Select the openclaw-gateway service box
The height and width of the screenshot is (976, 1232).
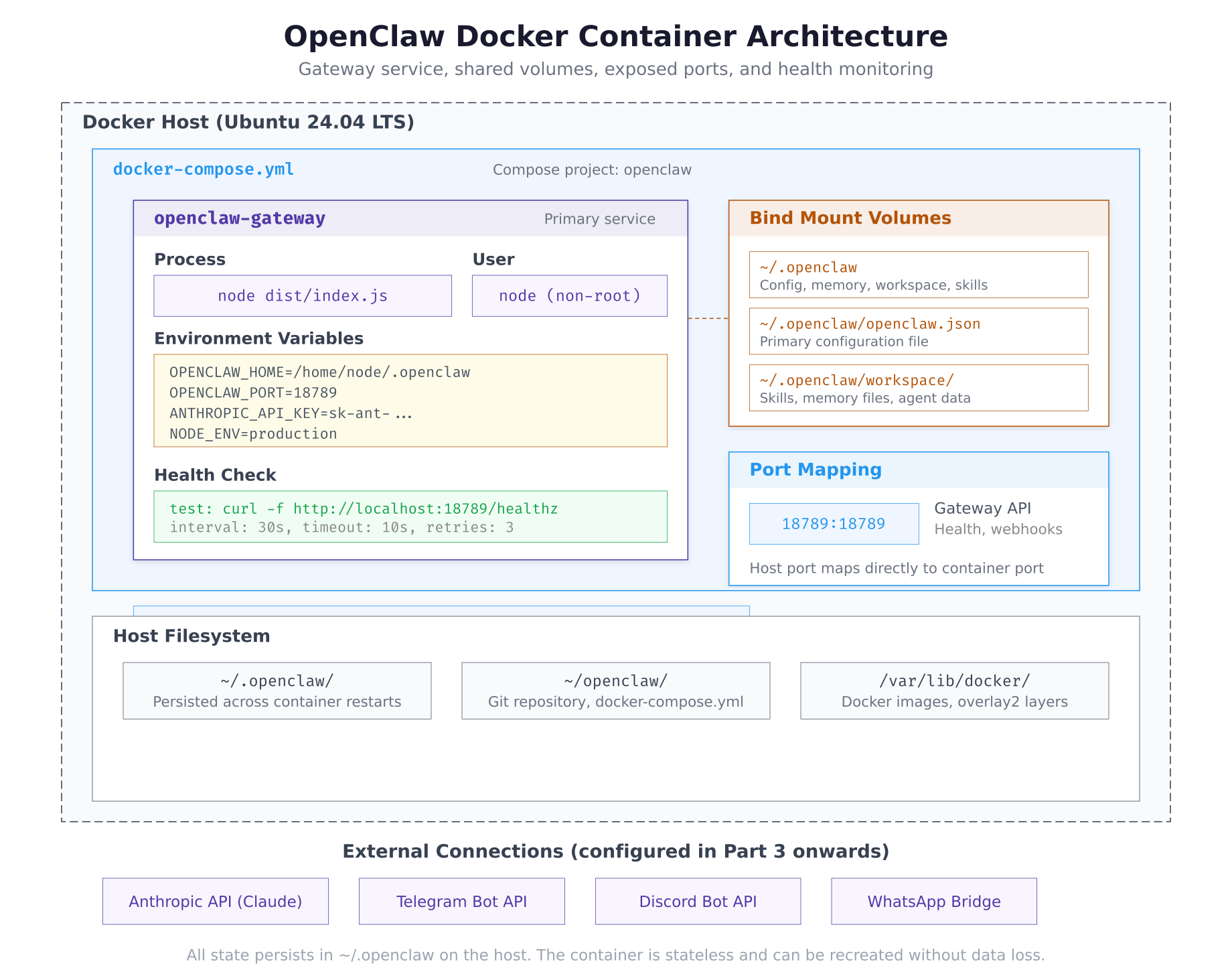pyautogui.click(x=240, y=218)
